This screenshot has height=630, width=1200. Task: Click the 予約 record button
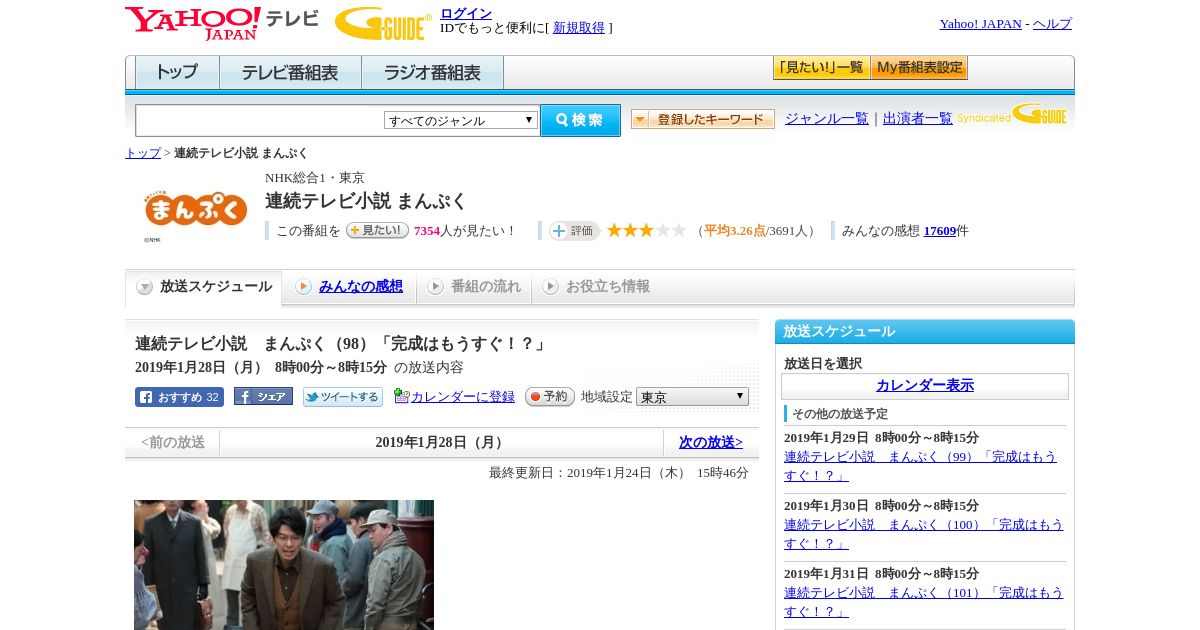click(550, 397)
